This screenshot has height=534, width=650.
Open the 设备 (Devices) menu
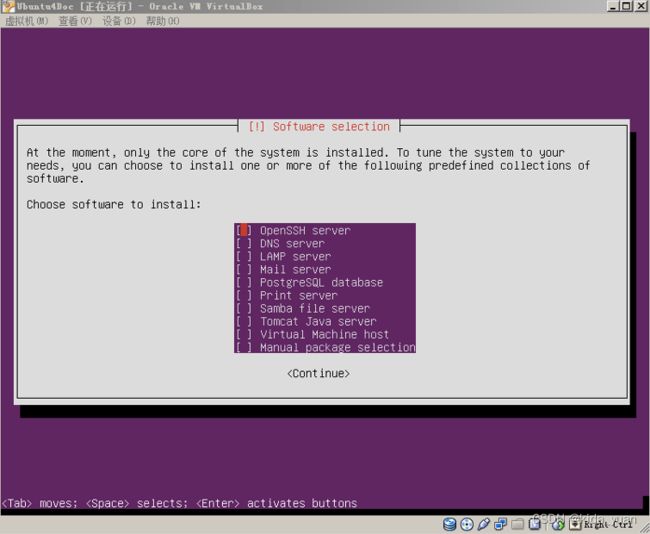pyautogui.click(x=119, y=20)
